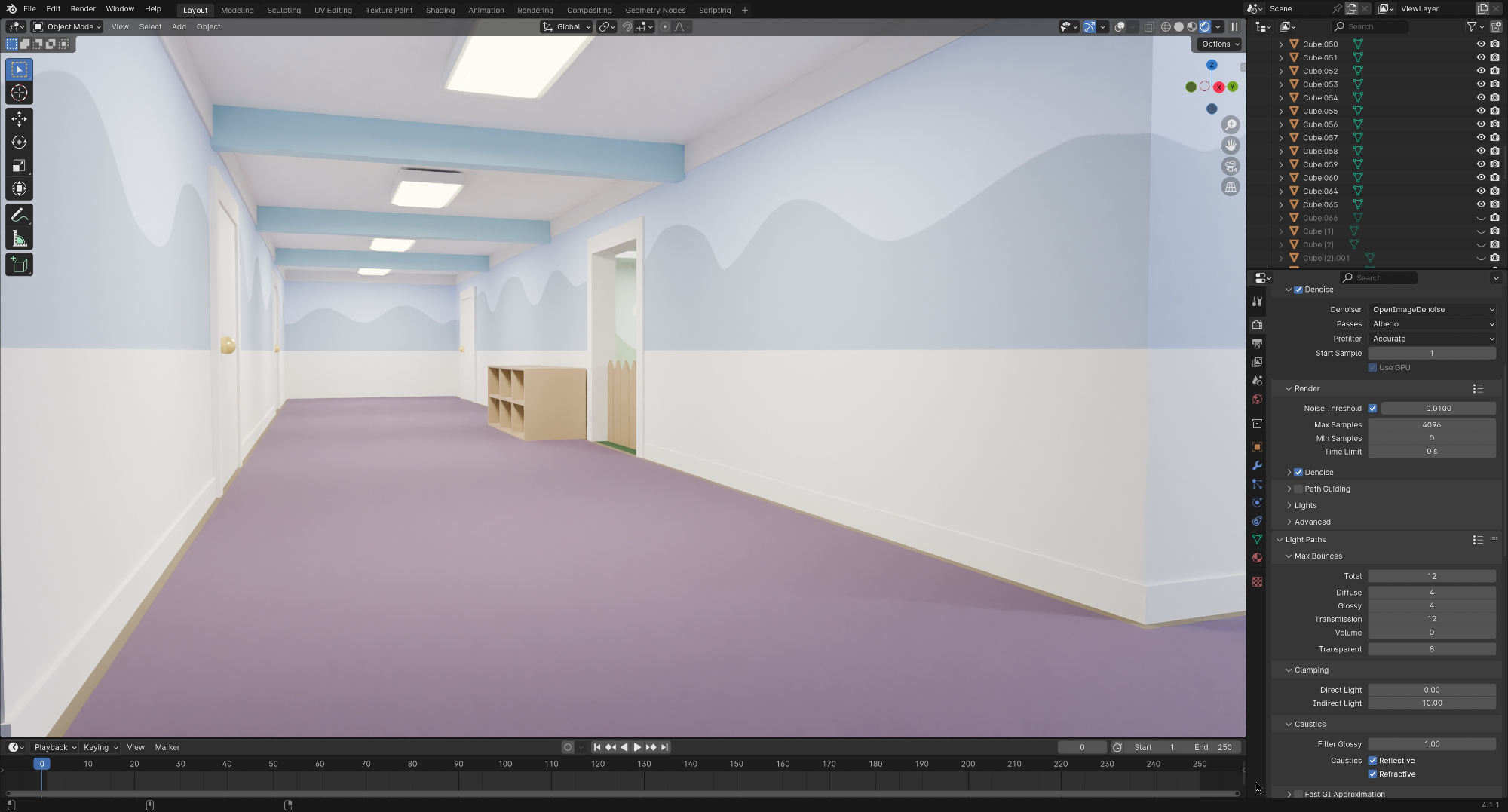Uncheck Reflective caustics
Screen dimensions: 1508x812
(1372, 761)
